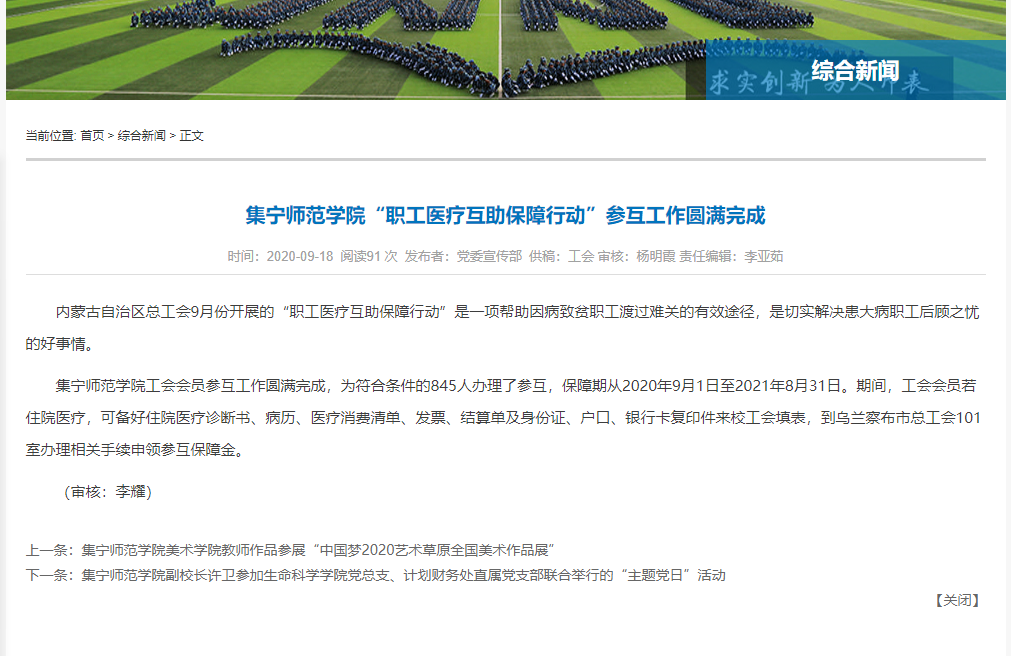Click the 阅读91次 read count
The width and height of the screenshot is (1011, 656).
click(x=369, y=256)
